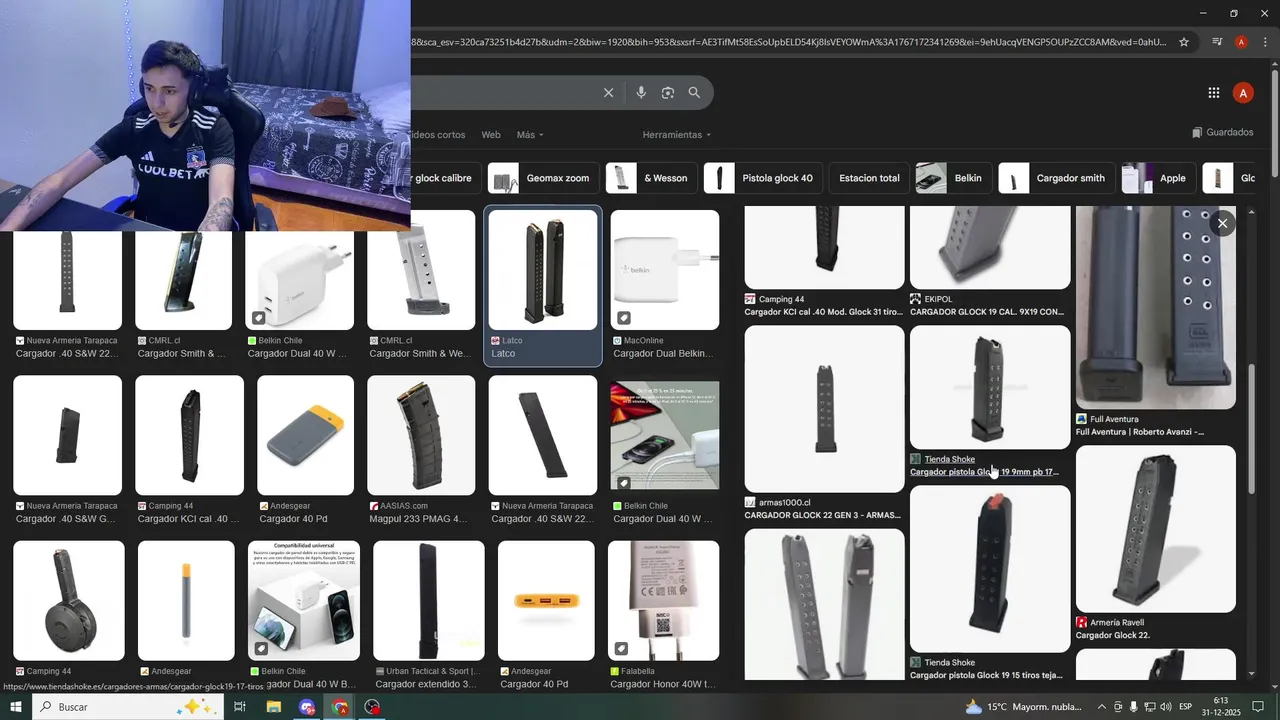Open the Guardados saved items link
The height and width of the screenshot is (720, 1280).
point(1222,132)
